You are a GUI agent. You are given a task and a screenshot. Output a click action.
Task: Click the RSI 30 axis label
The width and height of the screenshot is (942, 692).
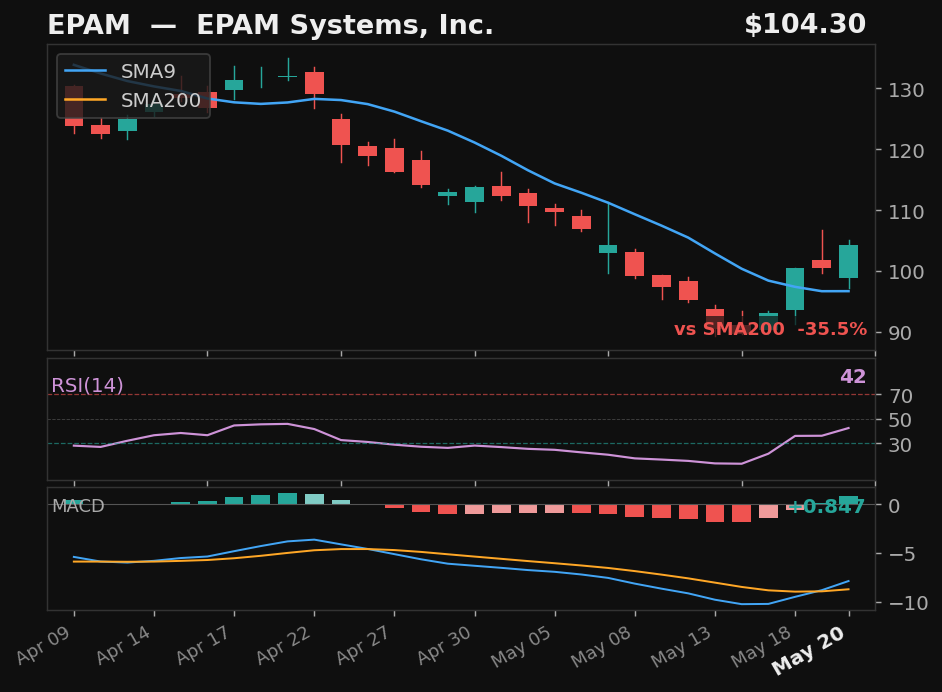(x=901, y=445)
